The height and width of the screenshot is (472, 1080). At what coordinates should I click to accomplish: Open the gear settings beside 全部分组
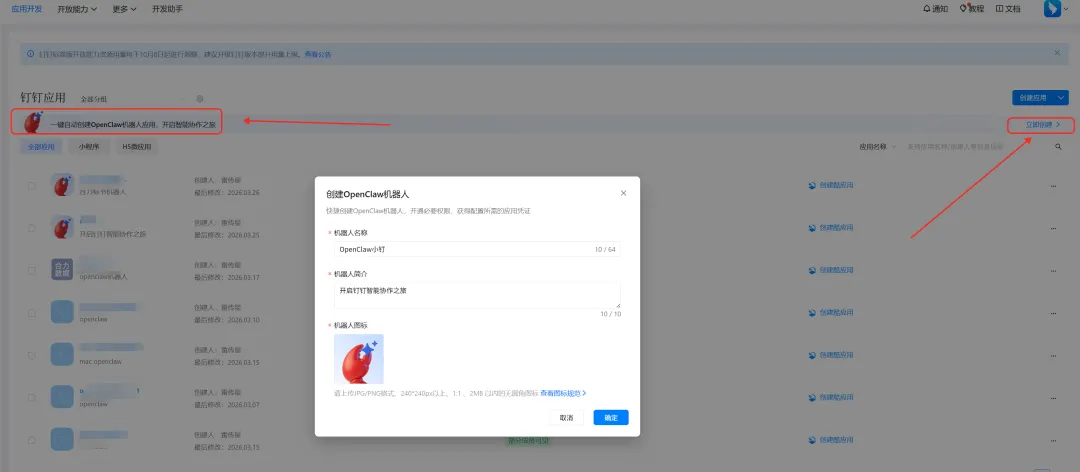click(200, 99)
